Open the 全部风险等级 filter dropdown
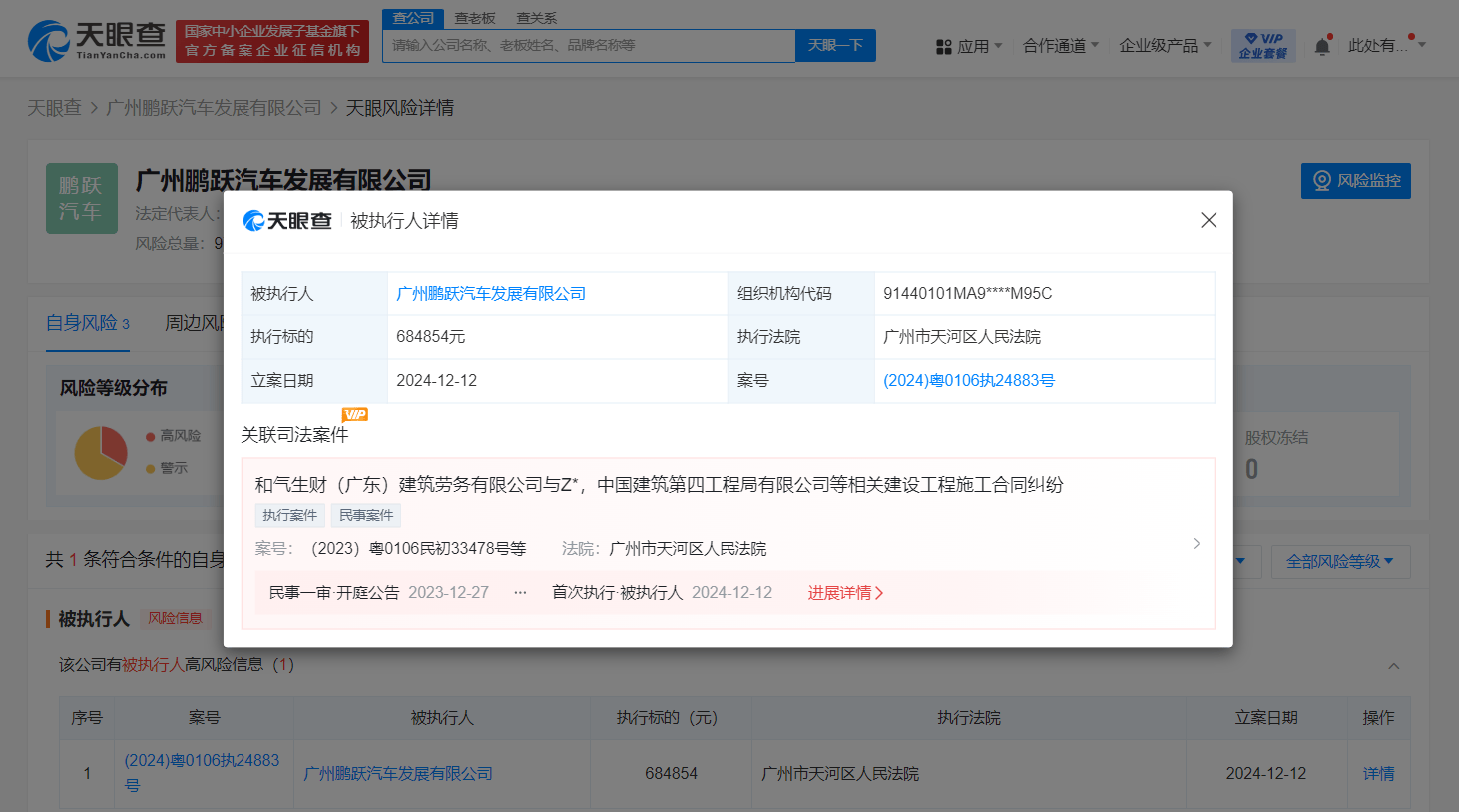The width and height of the screenshot is (1459, 812). [1340, 561]
